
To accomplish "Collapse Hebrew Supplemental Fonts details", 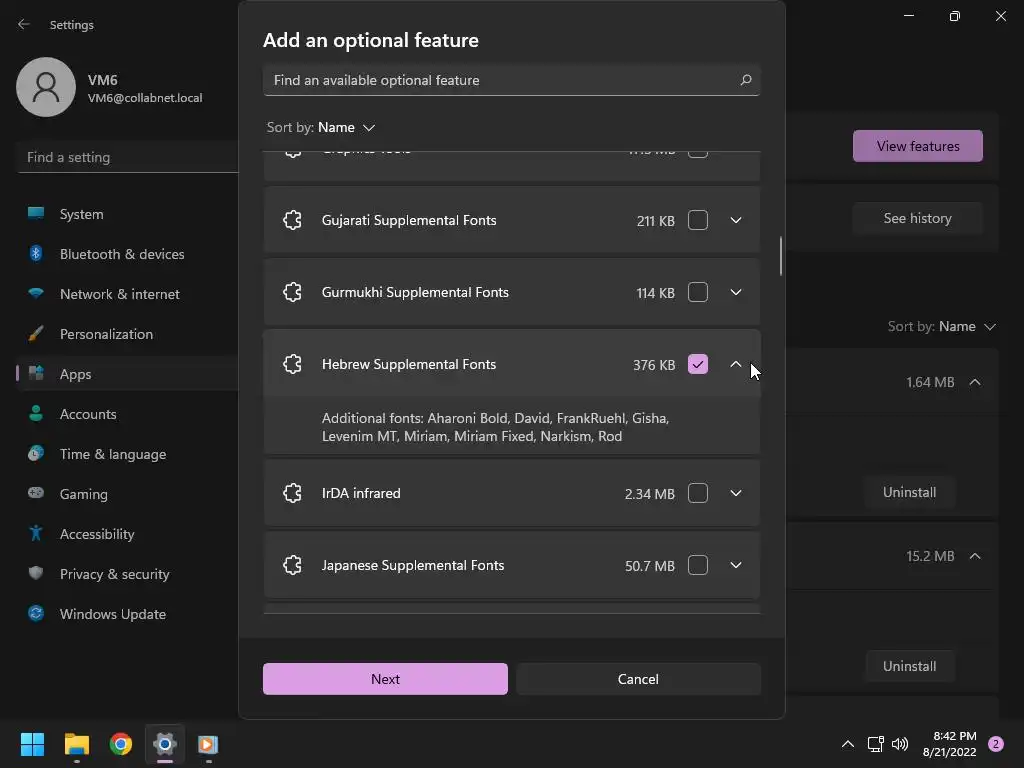I will click(736, 365).
